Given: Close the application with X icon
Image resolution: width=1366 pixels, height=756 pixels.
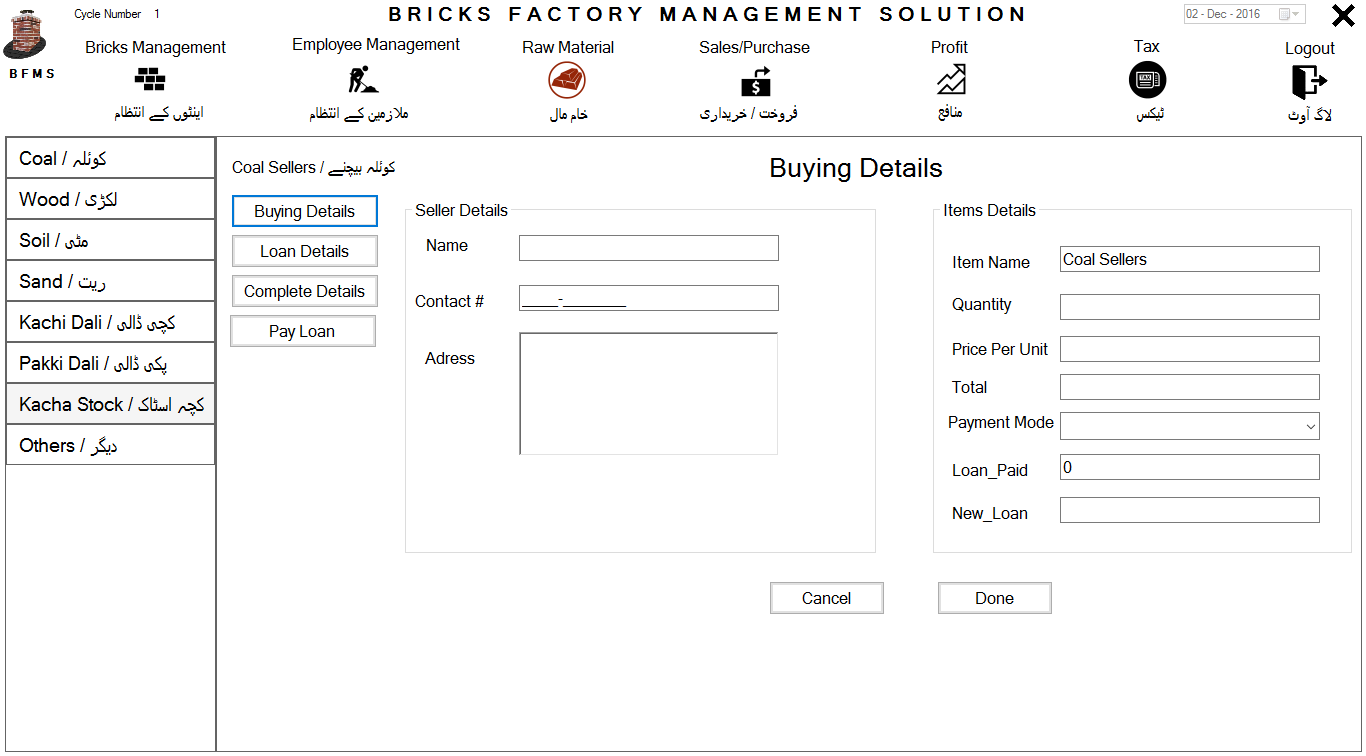Looking at the screenshot, I should click(1344, 16).
